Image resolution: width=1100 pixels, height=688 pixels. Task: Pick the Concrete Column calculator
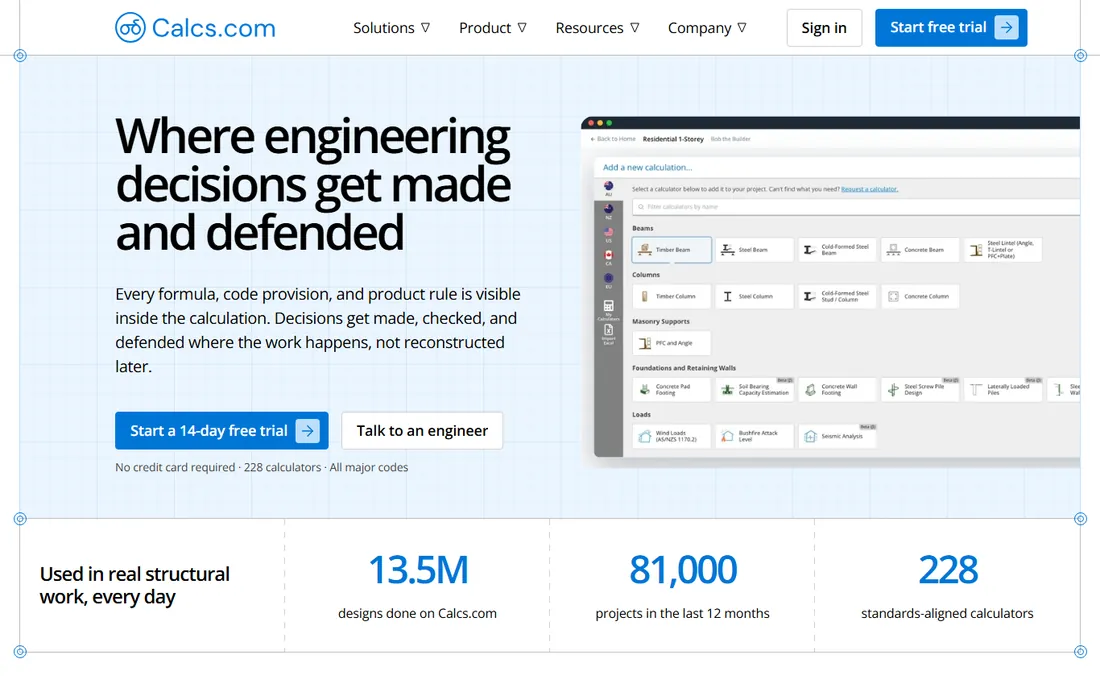920,296
